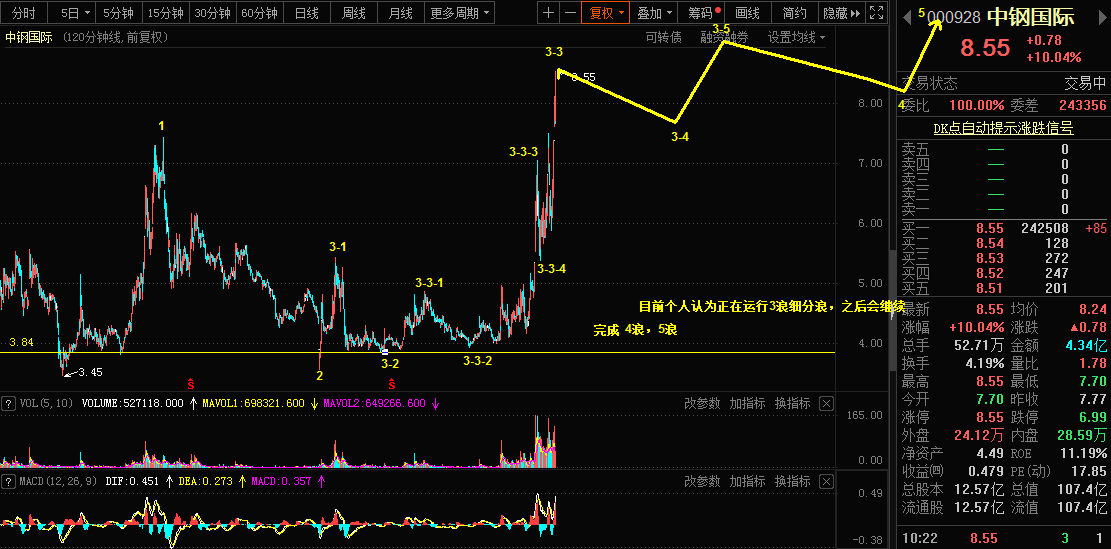Switch the chart to fullscreen mode
Screen dimensions: 1111x549
pyautogui.click(x=876, y=12)
